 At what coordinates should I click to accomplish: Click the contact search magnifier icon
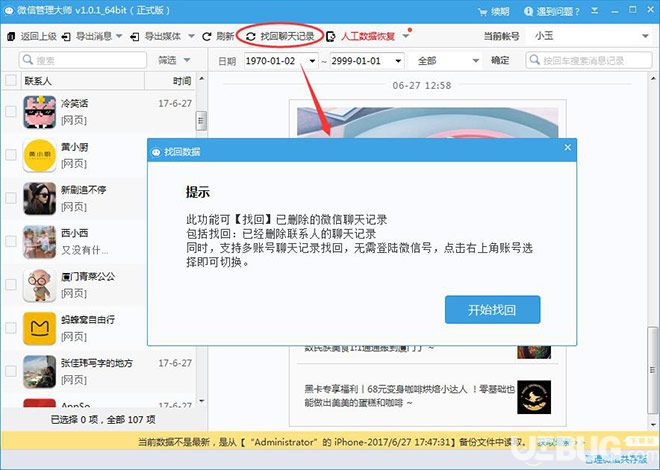coord(28,60)
